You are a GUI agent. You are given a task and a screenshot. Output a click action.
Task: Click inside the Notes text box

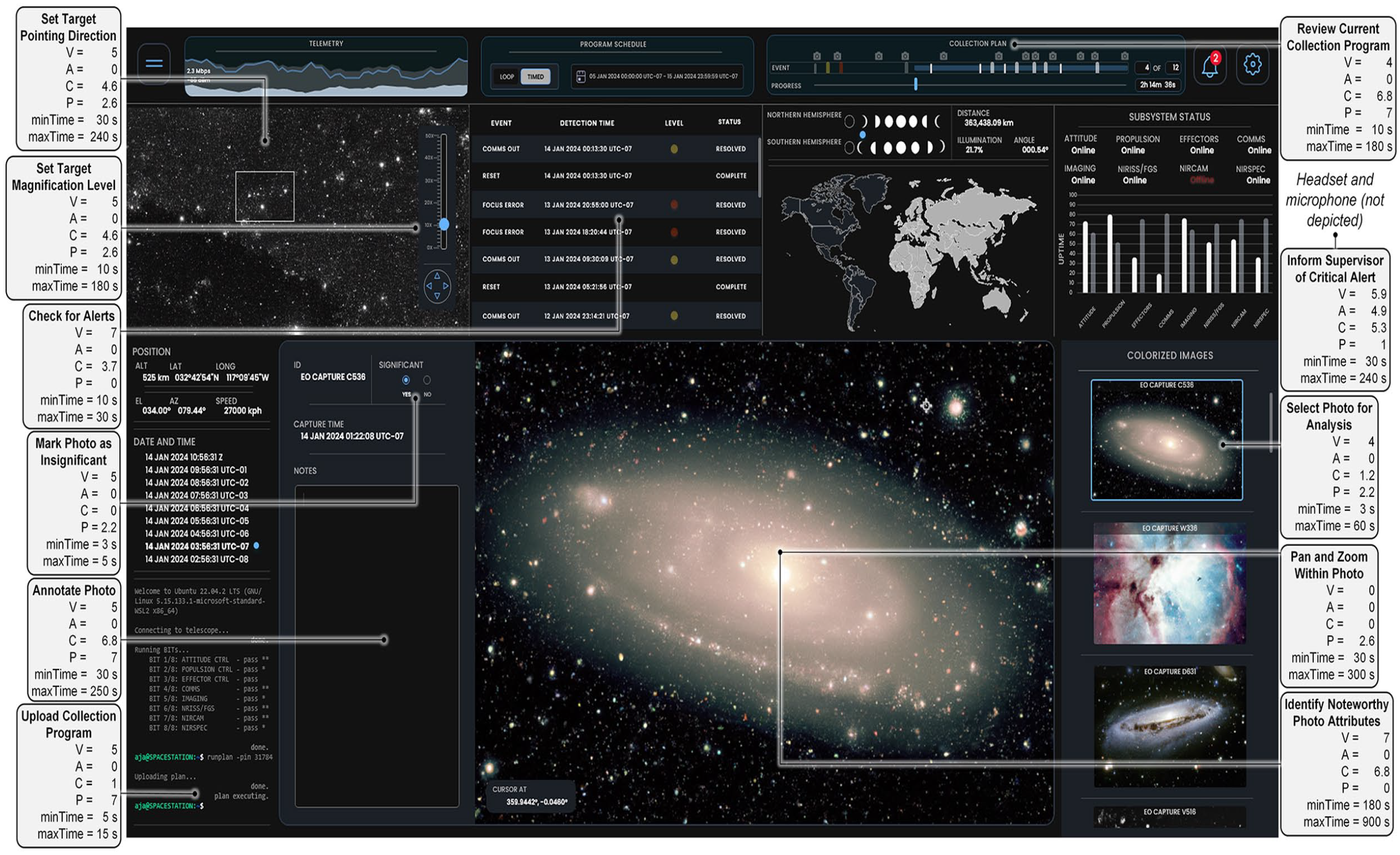(377, 646)
